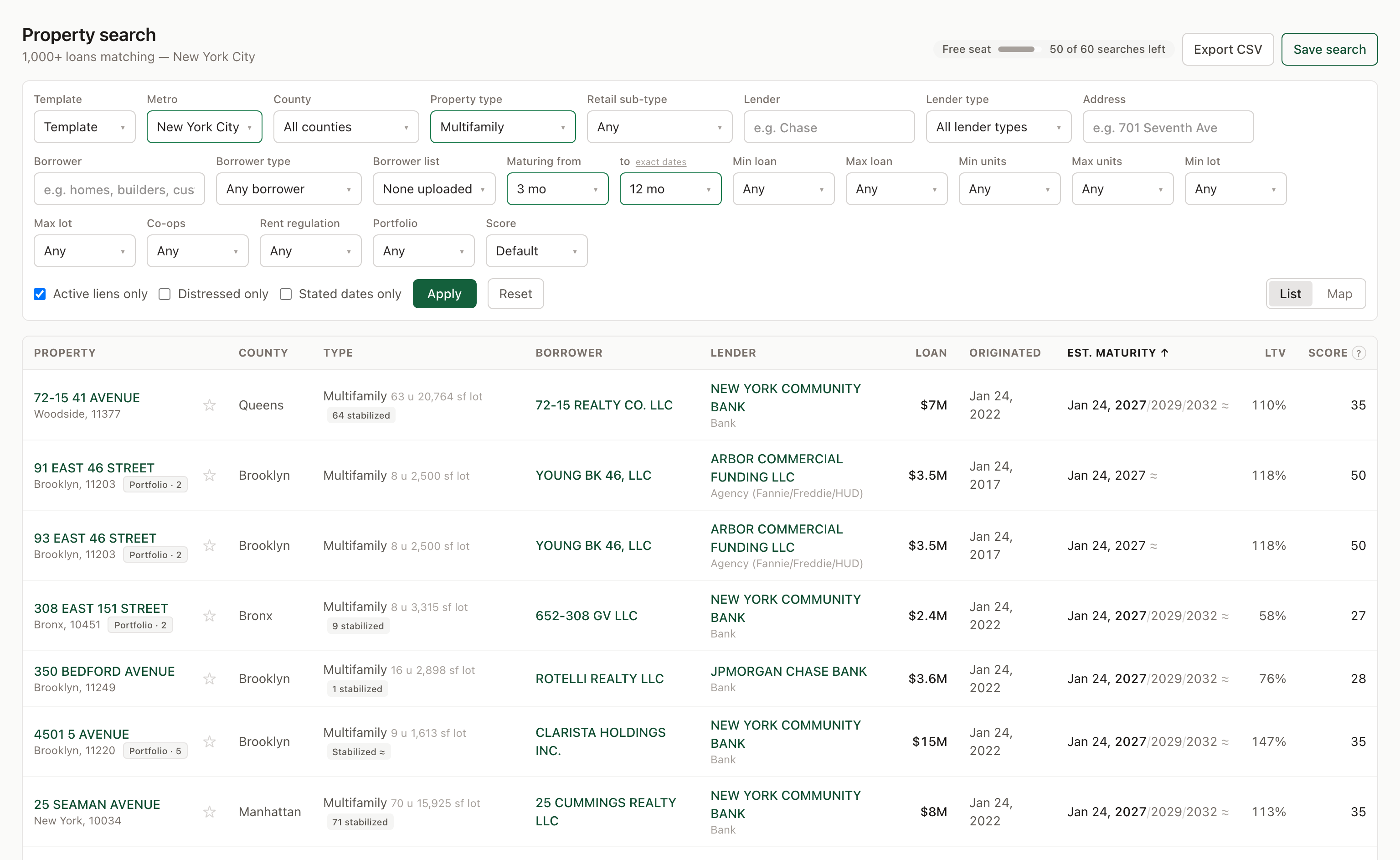Switch to List view
Image resolution: width=1400 pixels, height=860 pixels.
[1290, 294]
